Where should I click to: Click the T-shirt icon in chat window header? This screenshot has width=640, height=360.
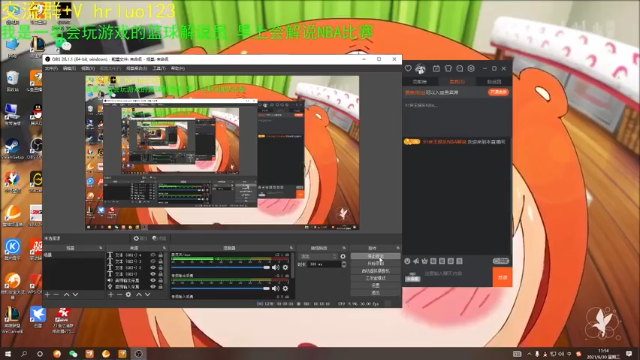pos(448,69)
